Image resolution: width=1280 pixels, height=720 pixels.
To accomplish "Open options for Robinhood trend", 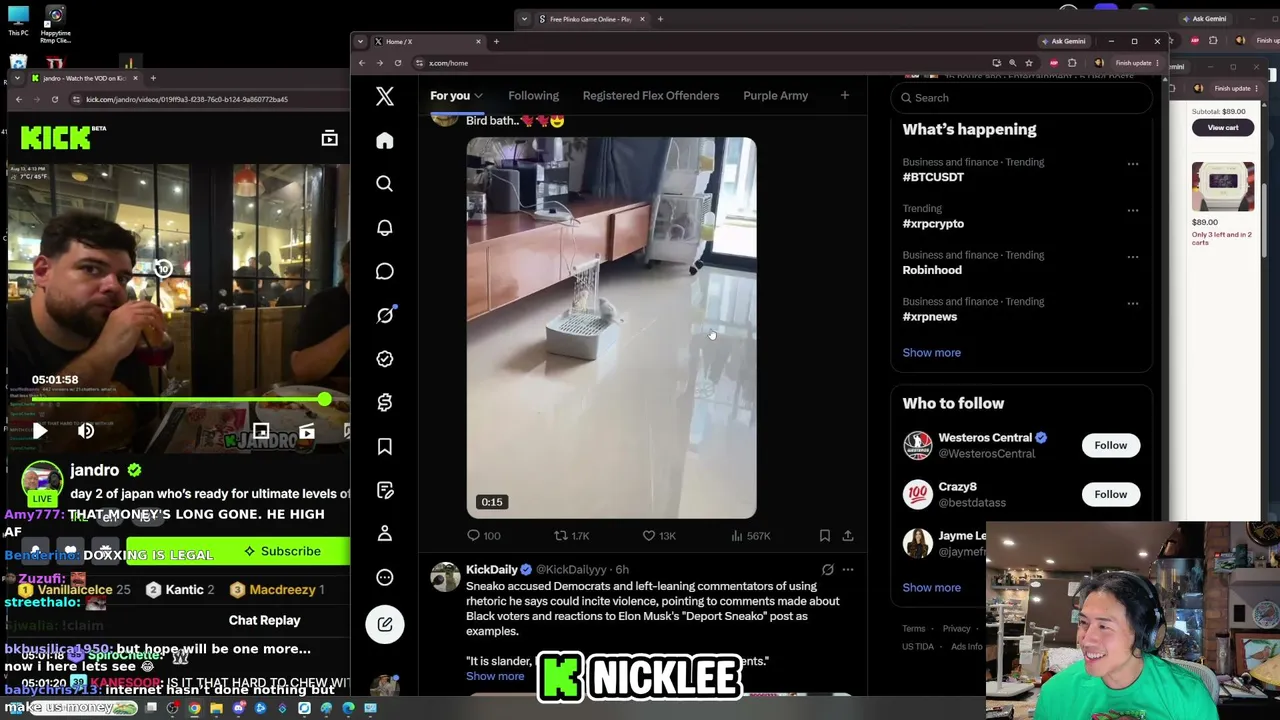I will click(x=1133, y=256).
